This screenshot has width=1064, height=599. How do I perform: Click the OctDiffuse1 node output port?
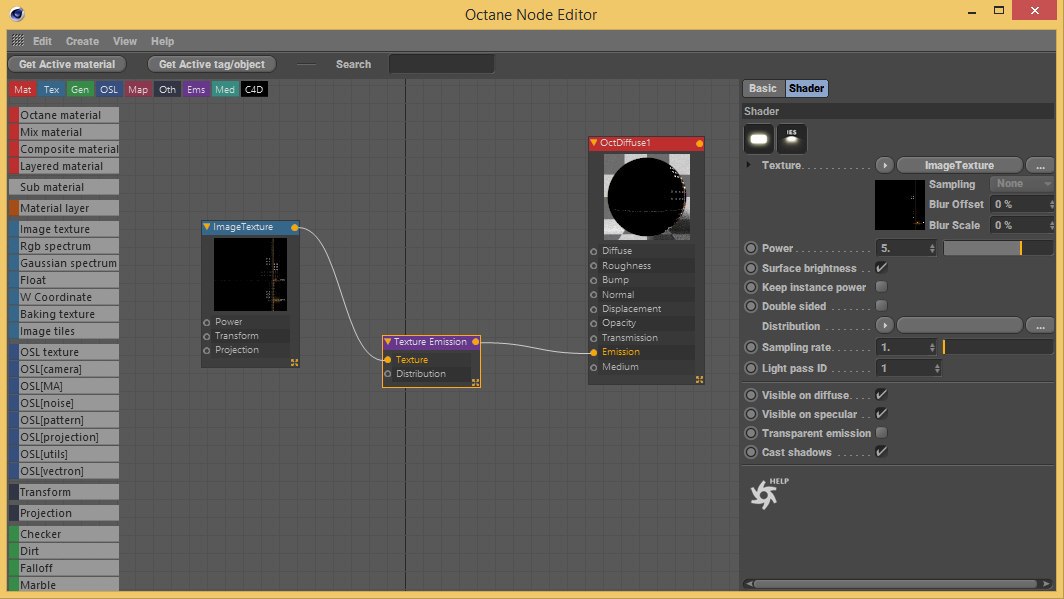[699, 143]
